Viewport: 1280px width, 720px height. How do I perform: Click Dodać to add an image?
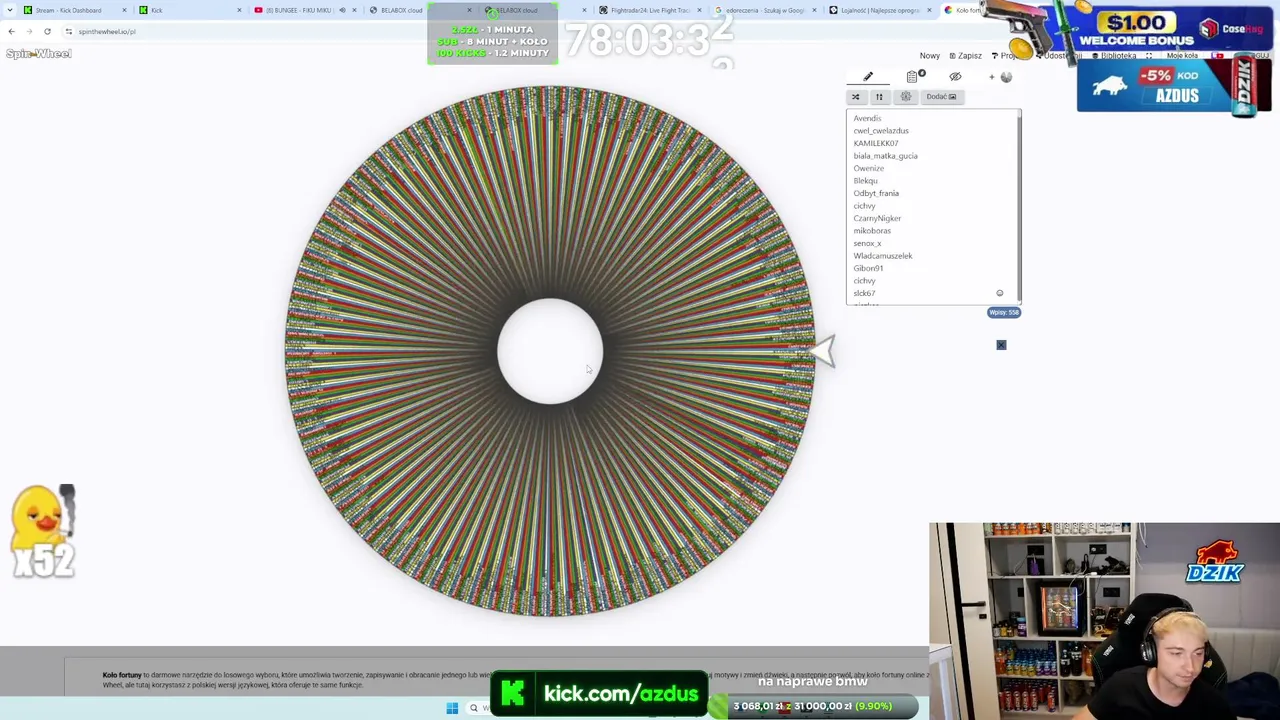tap(941, 97)
